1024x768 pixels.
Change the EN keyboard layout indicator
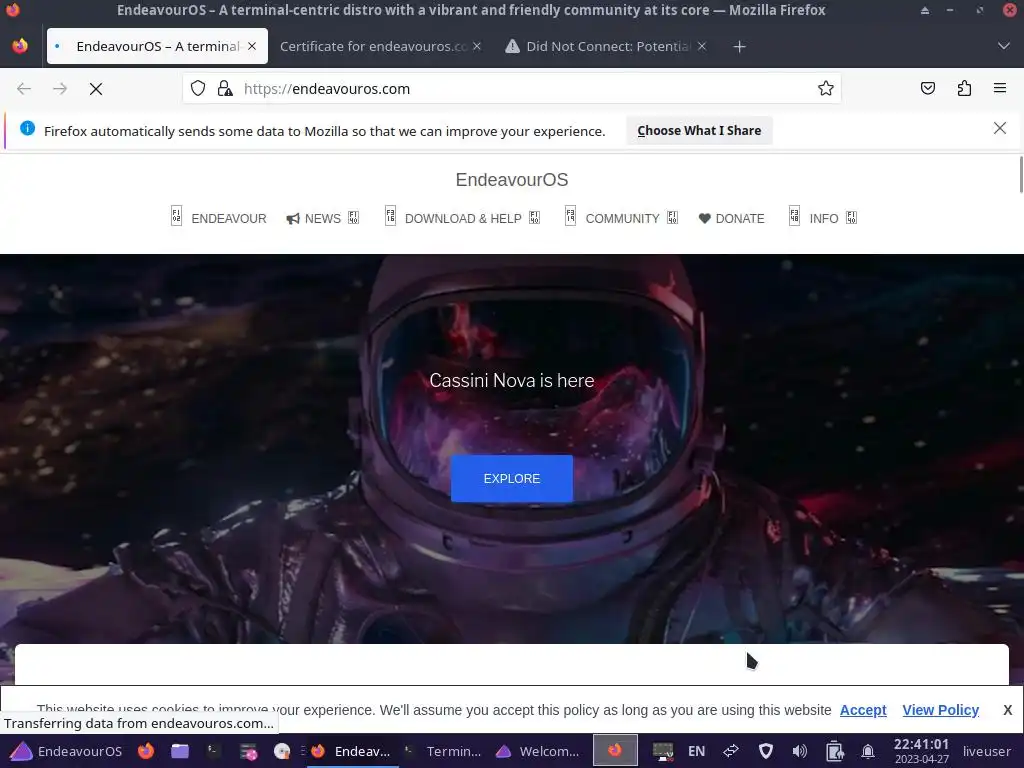(696, 751)
